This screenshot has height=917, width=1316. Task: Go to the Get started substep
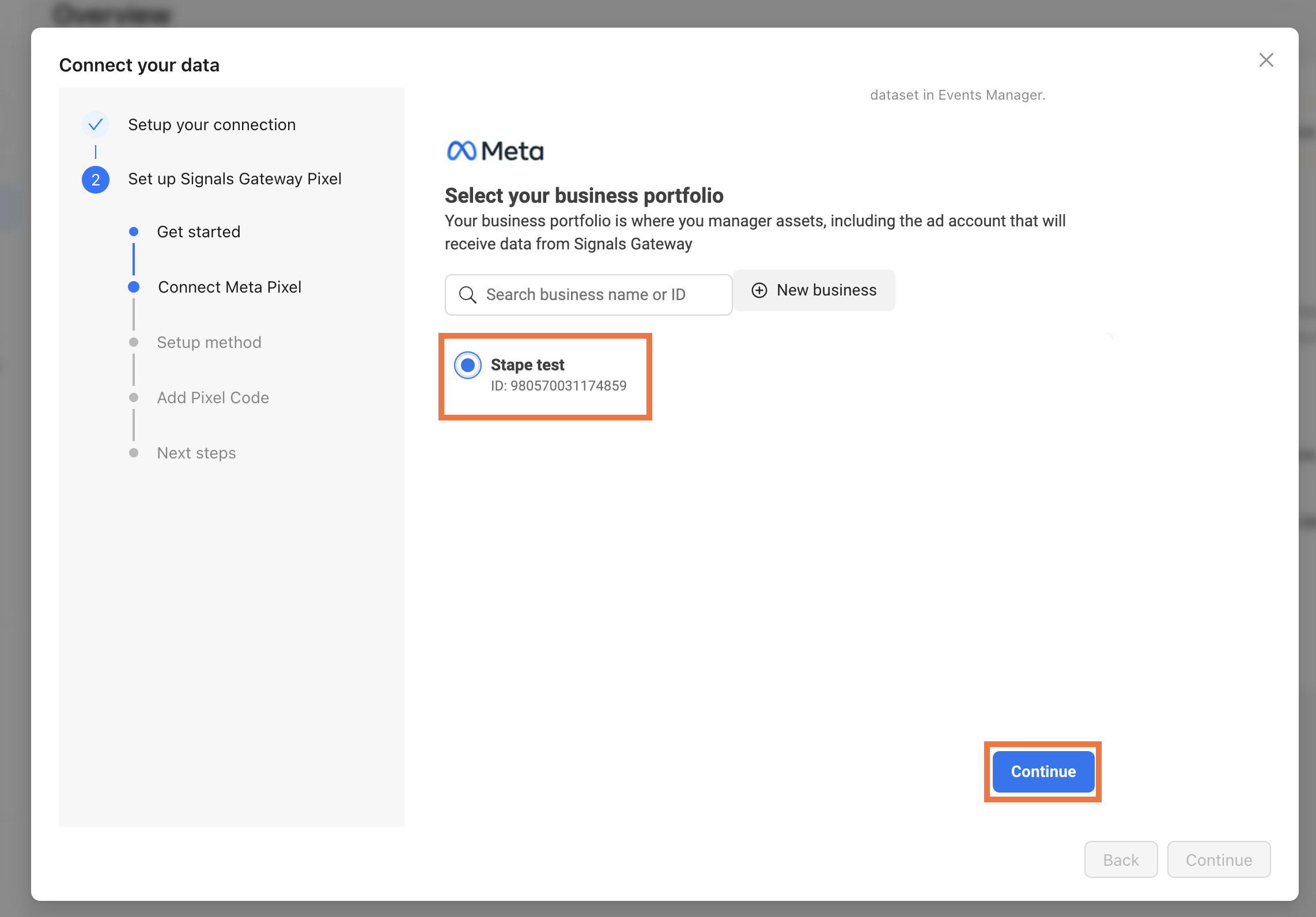[199, 232]
